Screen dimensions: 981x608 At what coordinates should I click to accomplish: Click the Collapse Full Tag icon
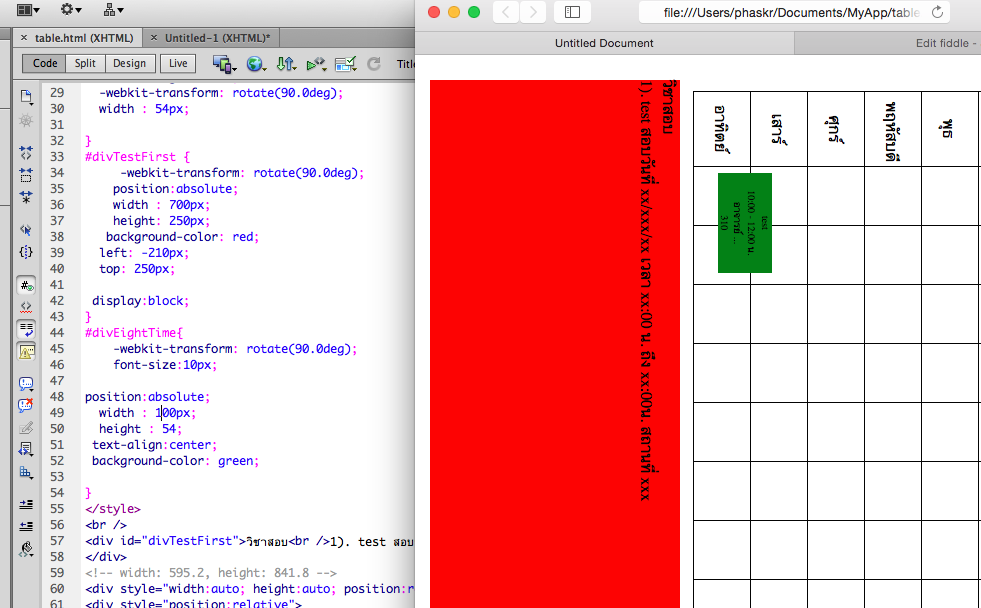[26, 153]
